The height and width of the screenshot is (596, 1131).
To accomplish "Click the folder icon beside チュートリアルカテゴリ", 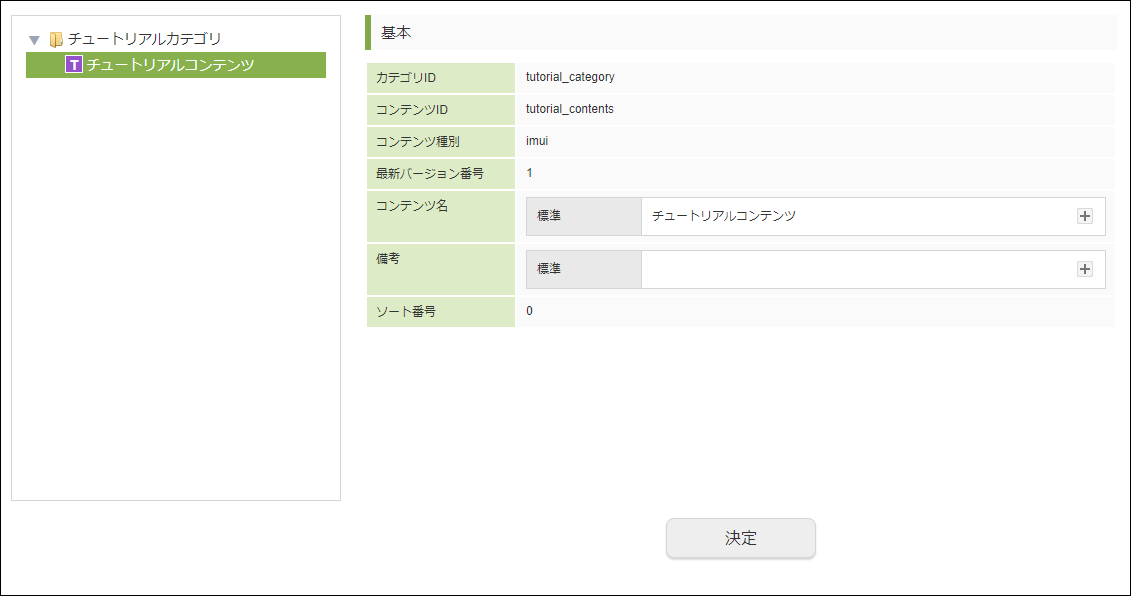I will coord(56,39).
